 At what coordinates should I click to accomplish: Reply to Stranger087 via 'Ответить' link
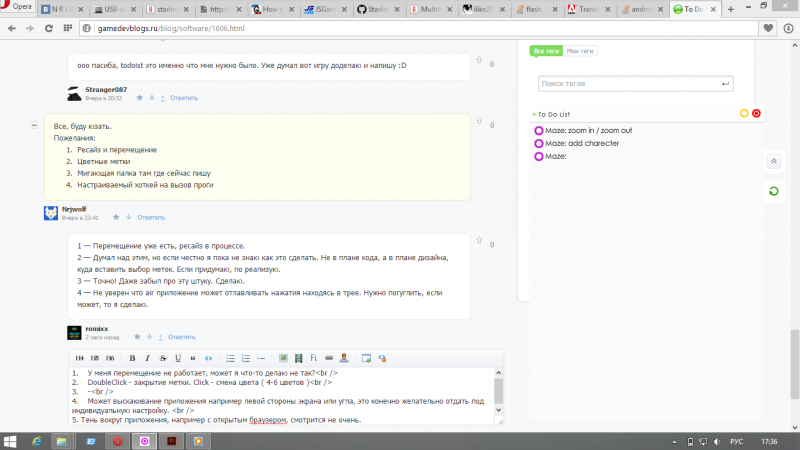184,98
